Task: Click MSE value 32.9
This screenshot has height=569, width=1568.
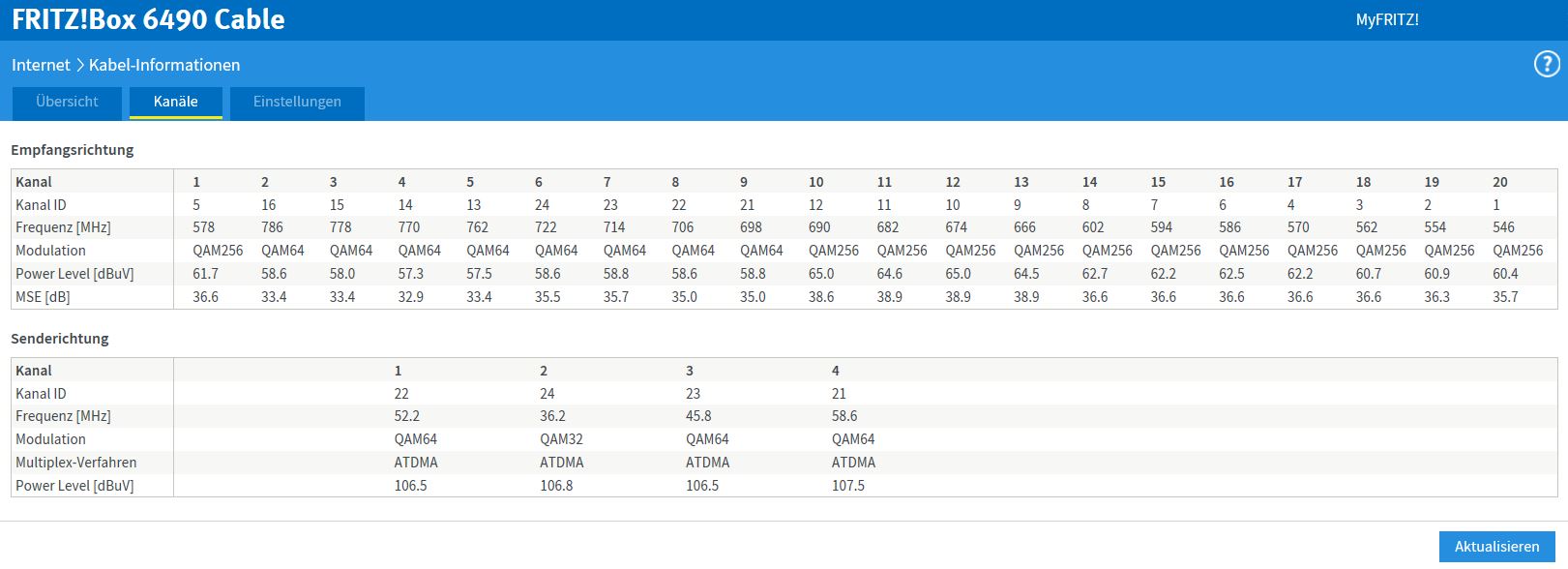Action: click(411, 297)
